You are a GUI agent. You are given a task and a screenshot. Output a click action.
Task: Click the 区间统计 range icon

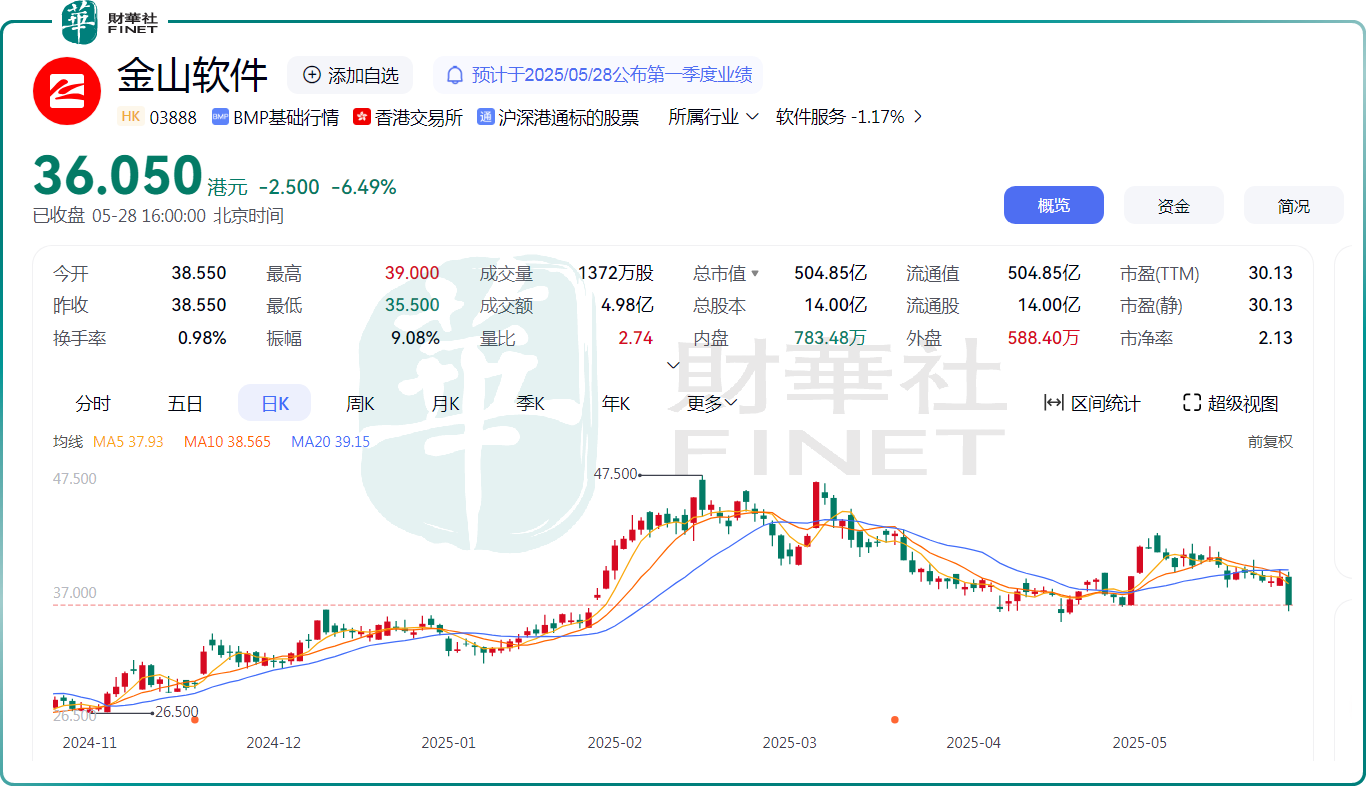click(1053, 403)
